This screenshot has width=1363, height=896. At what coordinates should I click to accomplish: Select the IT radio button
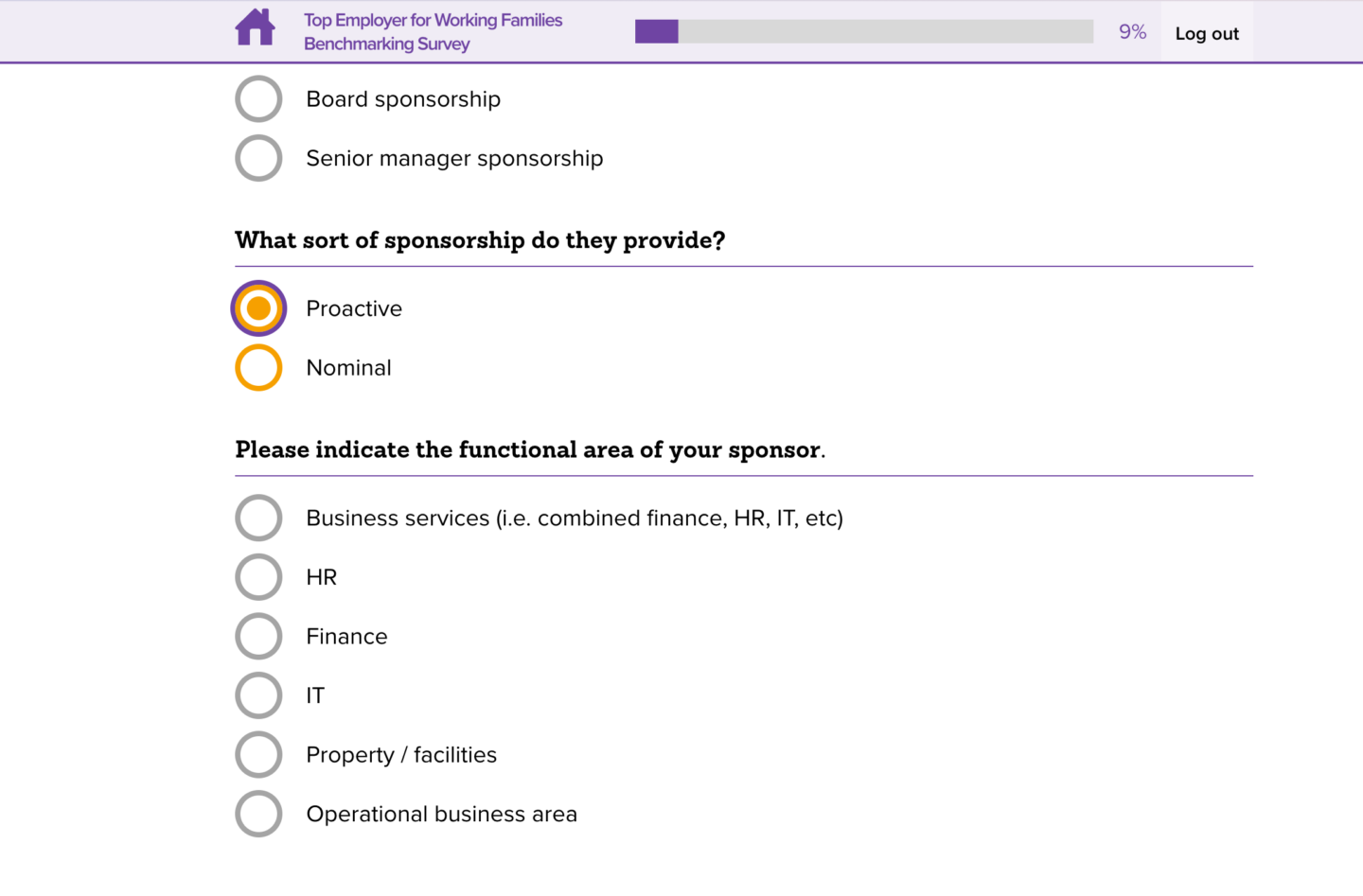(258, 695)
